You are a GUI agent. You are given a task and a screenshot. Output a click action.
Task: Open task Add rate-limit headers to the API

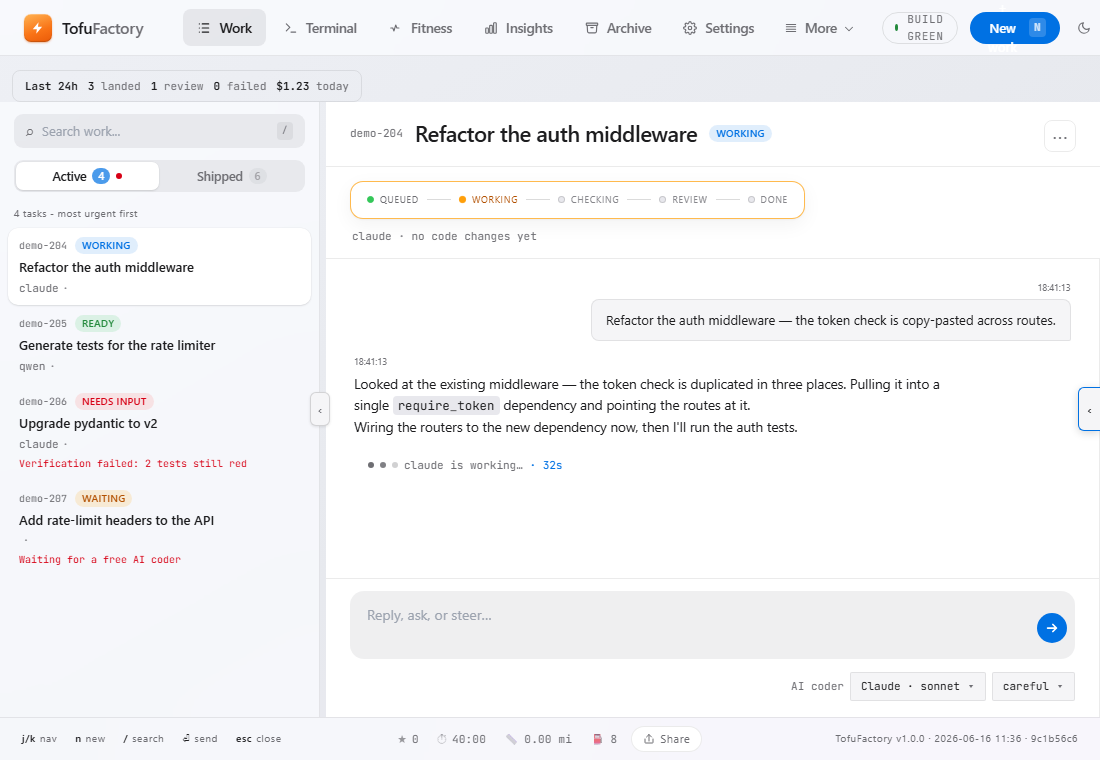coord(159,528)
